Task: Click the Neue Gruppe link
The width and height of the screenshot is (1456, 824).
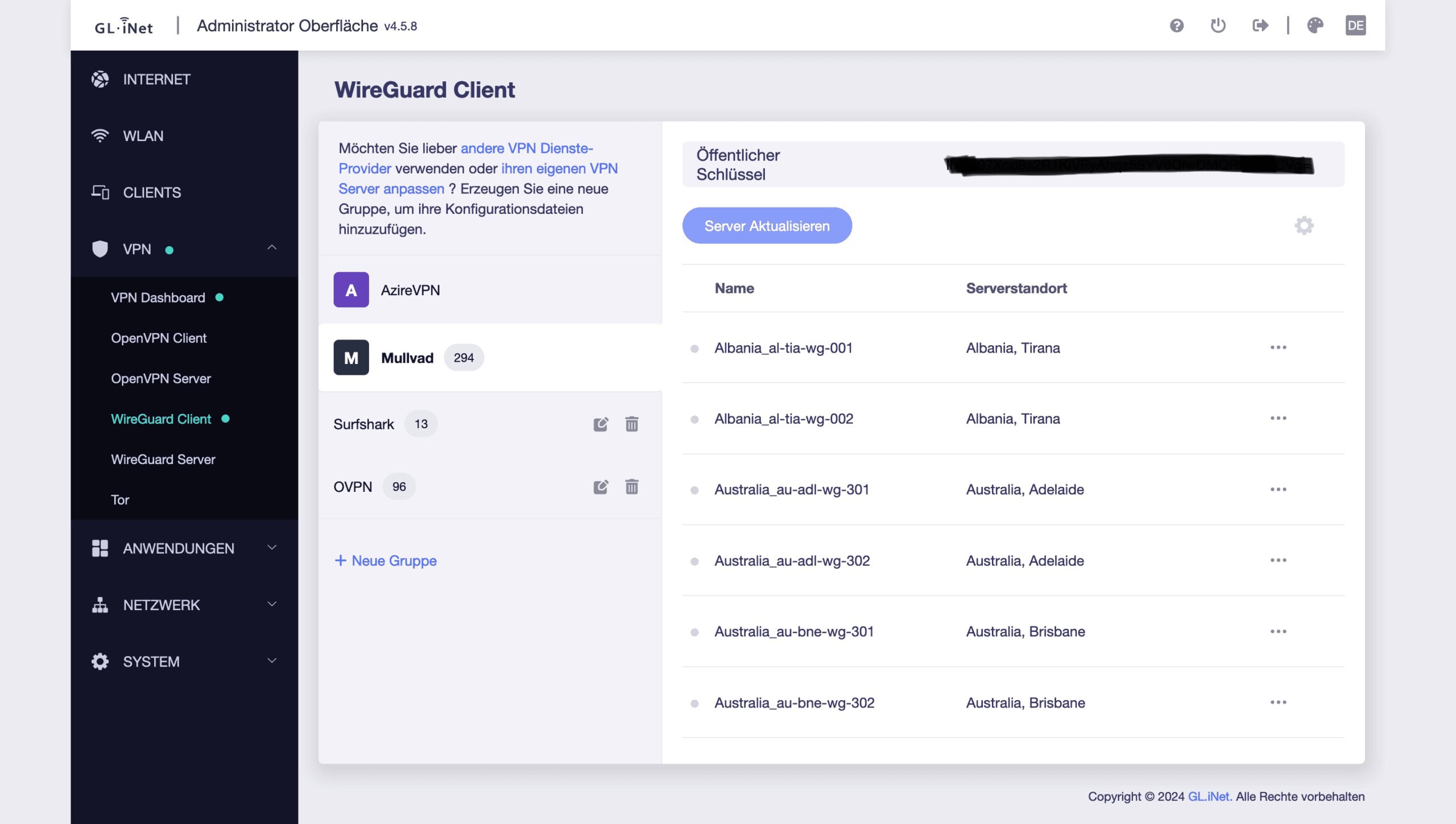Action: (385, 560)
